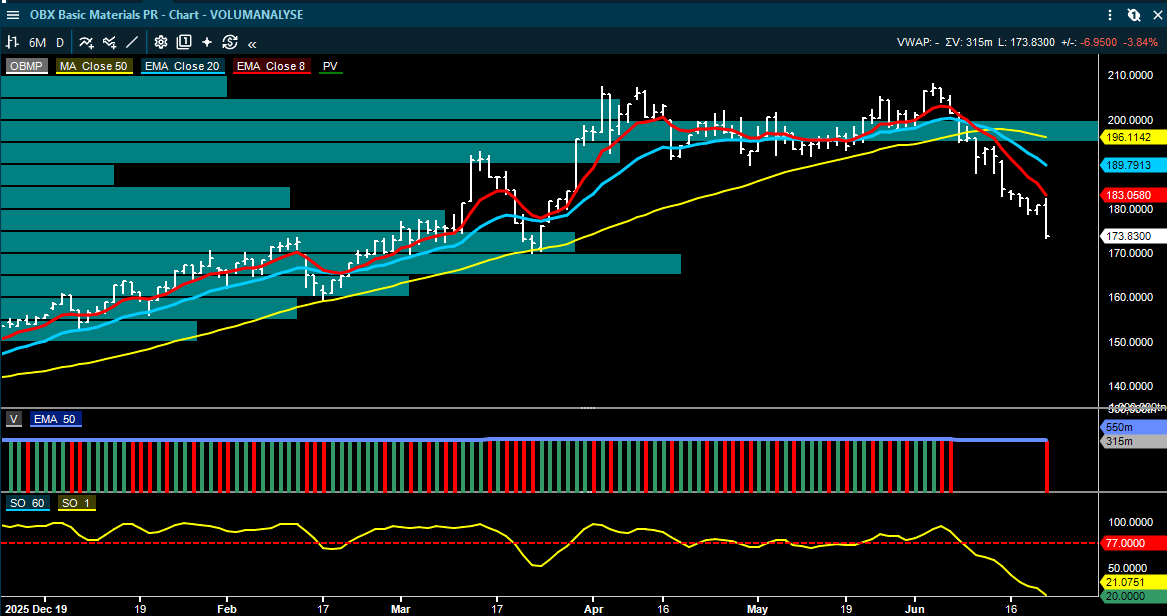The height and width of the screenshot is (616, 1167).
Task: Open the 6M time period selector
Action: click(x=37, y=42)
